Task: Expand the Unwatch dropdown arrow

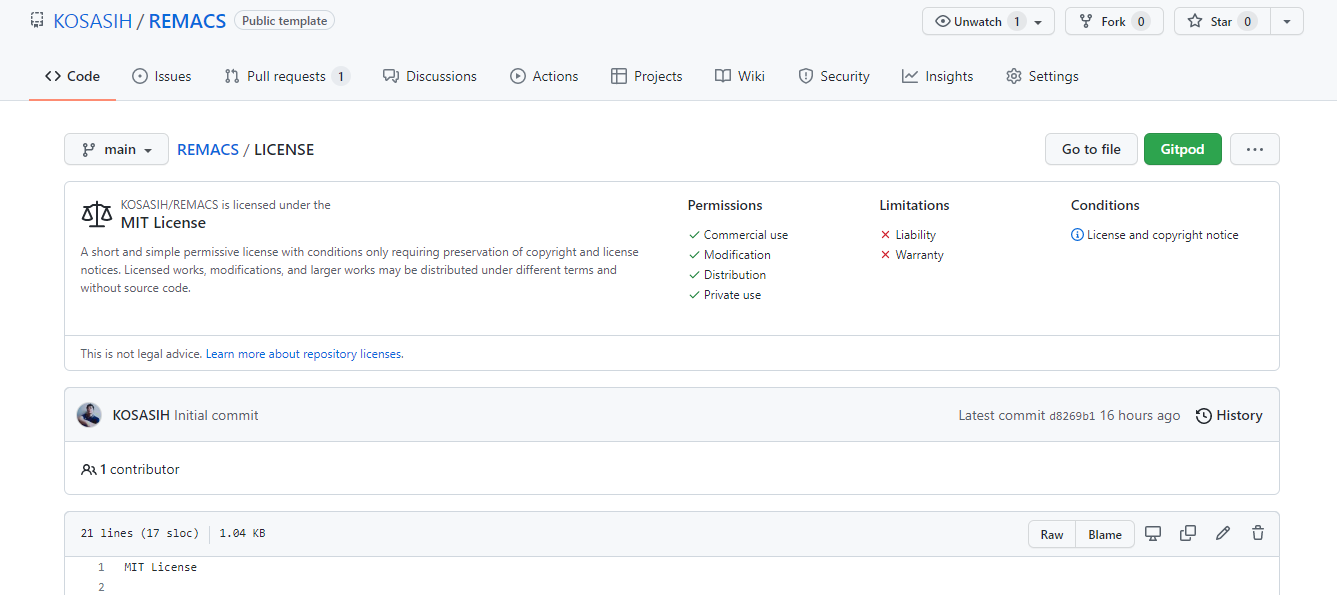Action: point(1038,22)
